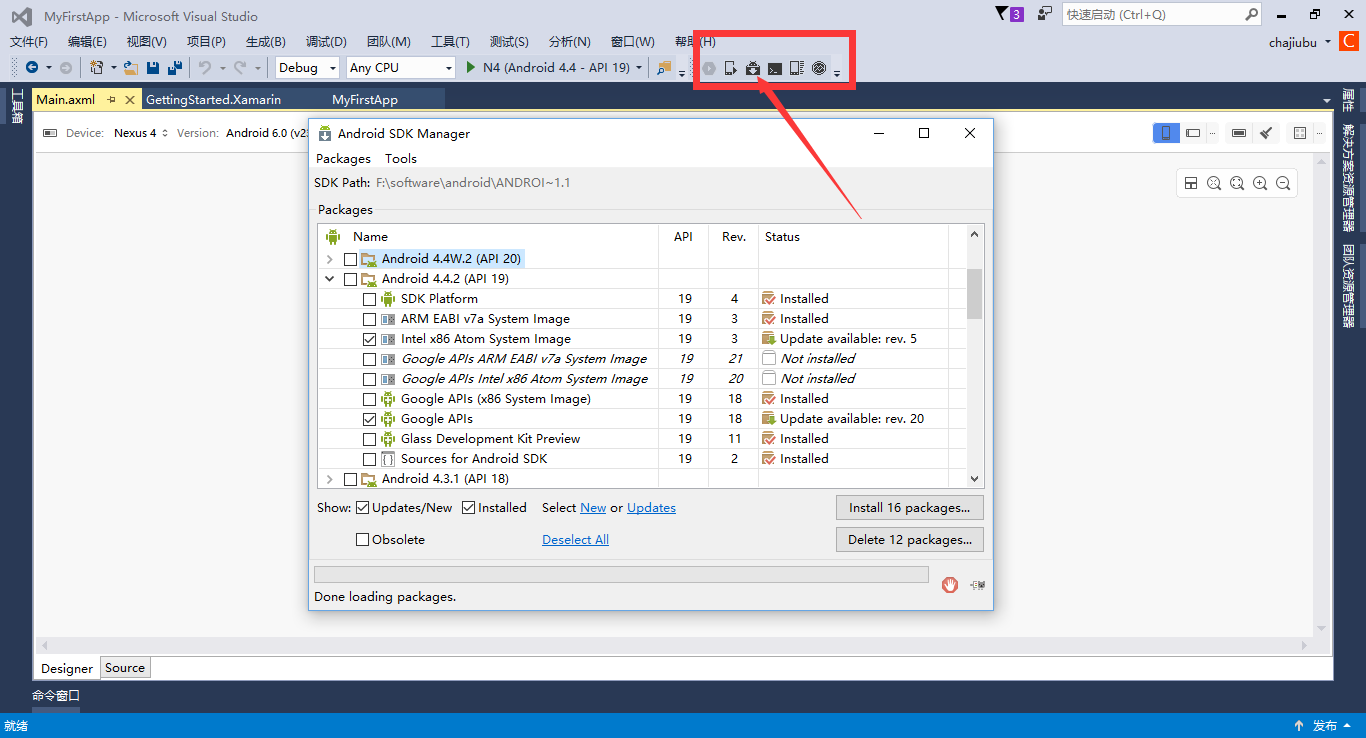Open the Any CPU platform dropdown

click(400, 68)
